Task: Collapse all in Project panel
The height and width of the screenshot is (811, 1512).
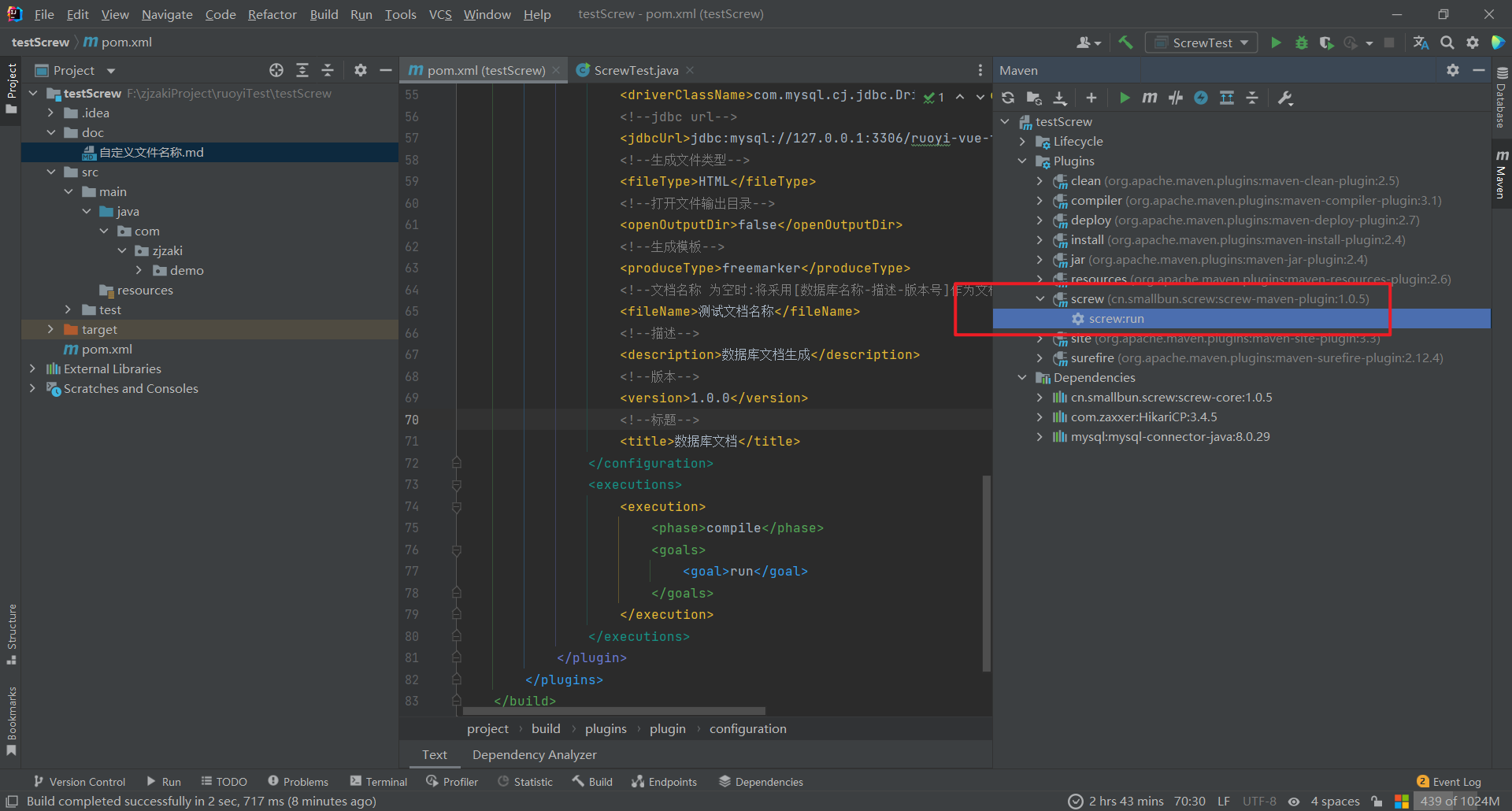Action: coord(328,70)
